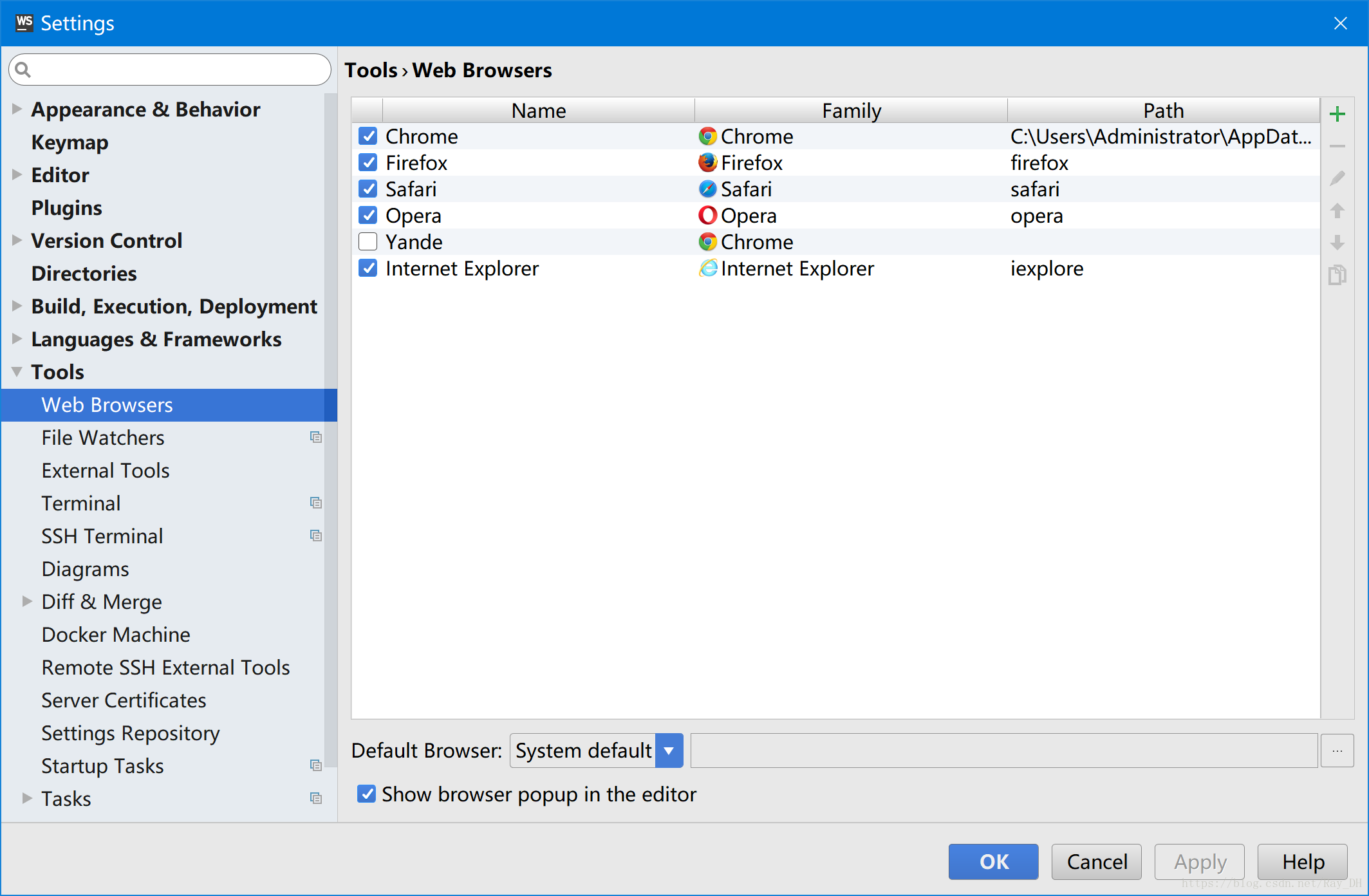
Task: Open the Plugins settings page
Action: [x=66, y=208]
